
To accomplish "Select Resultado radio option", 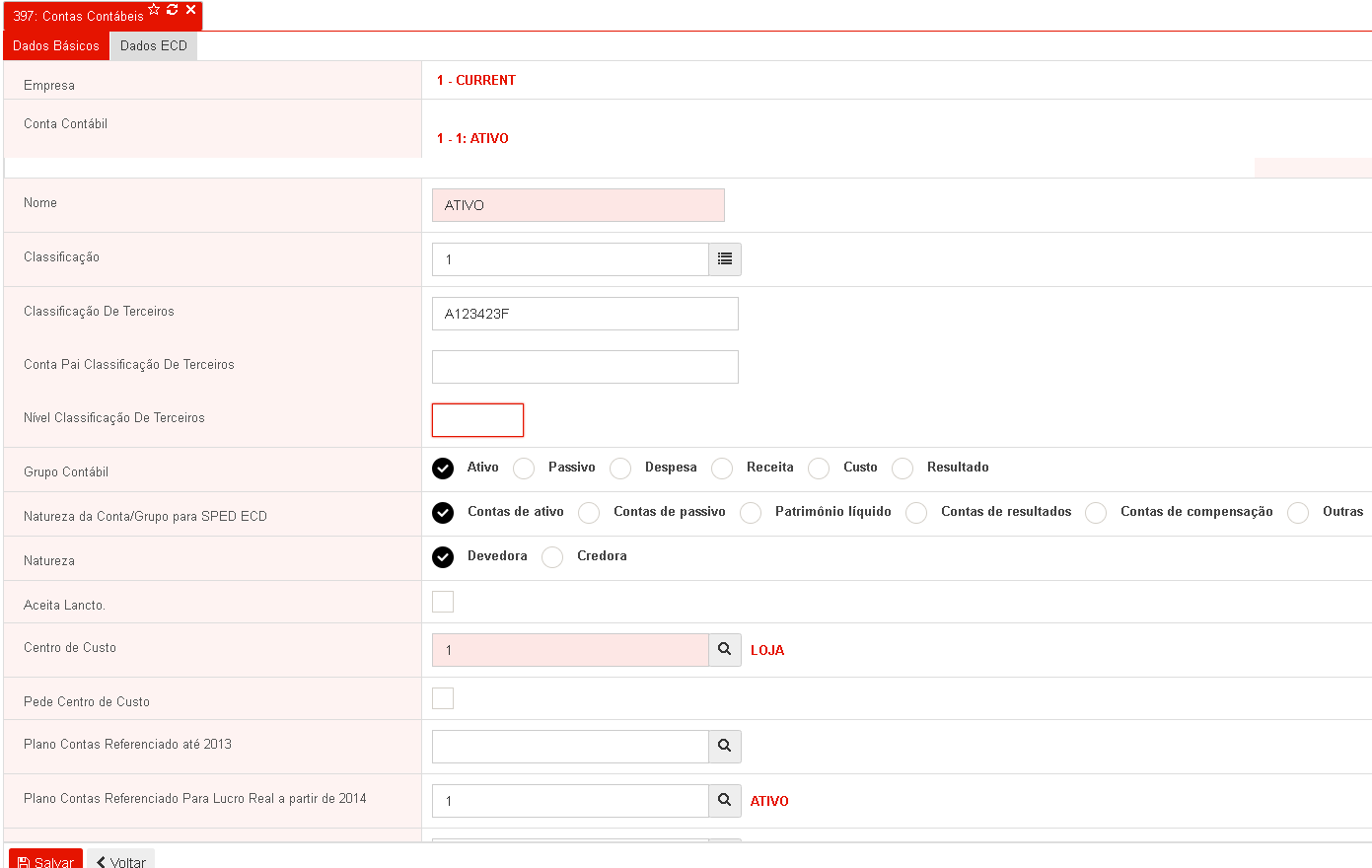I will pyautogui.click(x=903, y=468).
